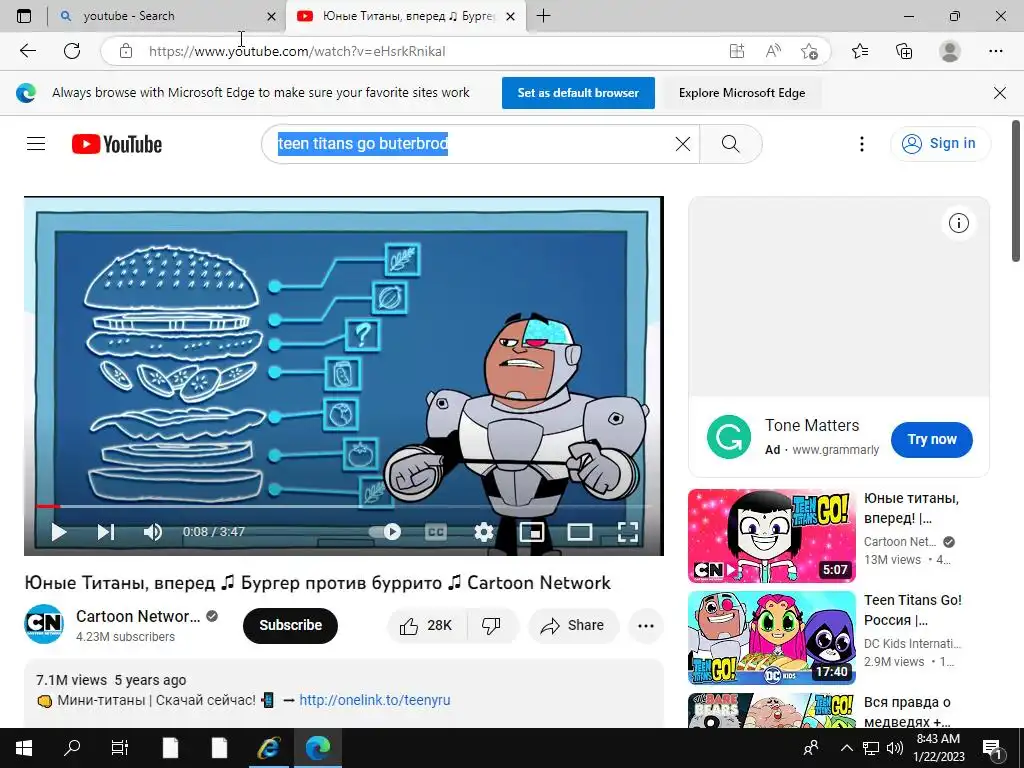Toggle the autoplay switch in player
Screen dimensions: 1024x768
pyautogui.click(x=385, y=532)
